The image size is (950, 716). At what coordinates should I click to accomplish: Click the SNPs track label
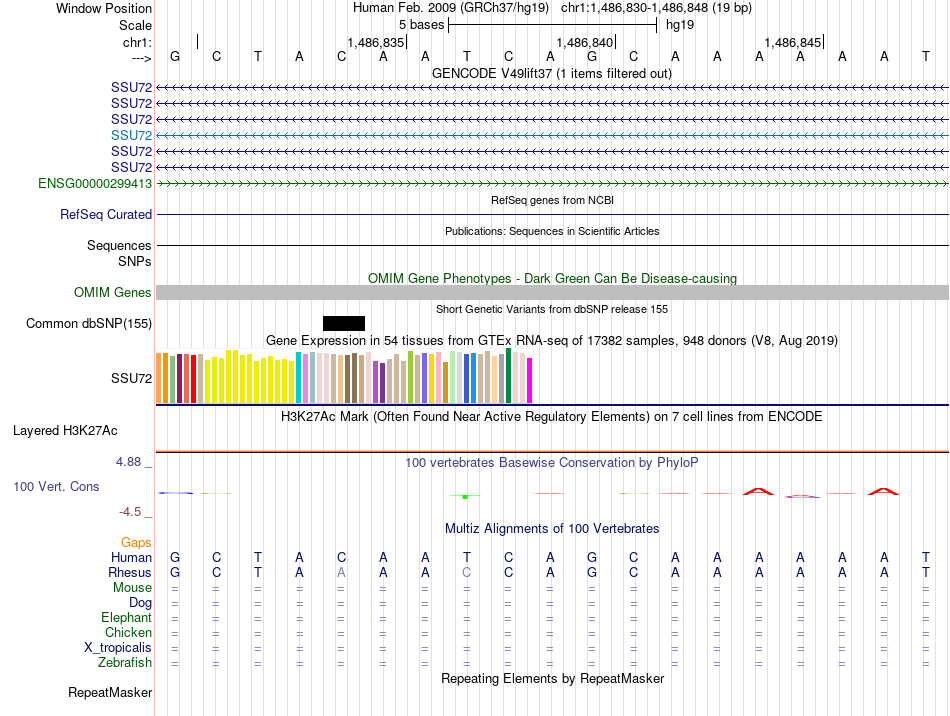point(135,261)
